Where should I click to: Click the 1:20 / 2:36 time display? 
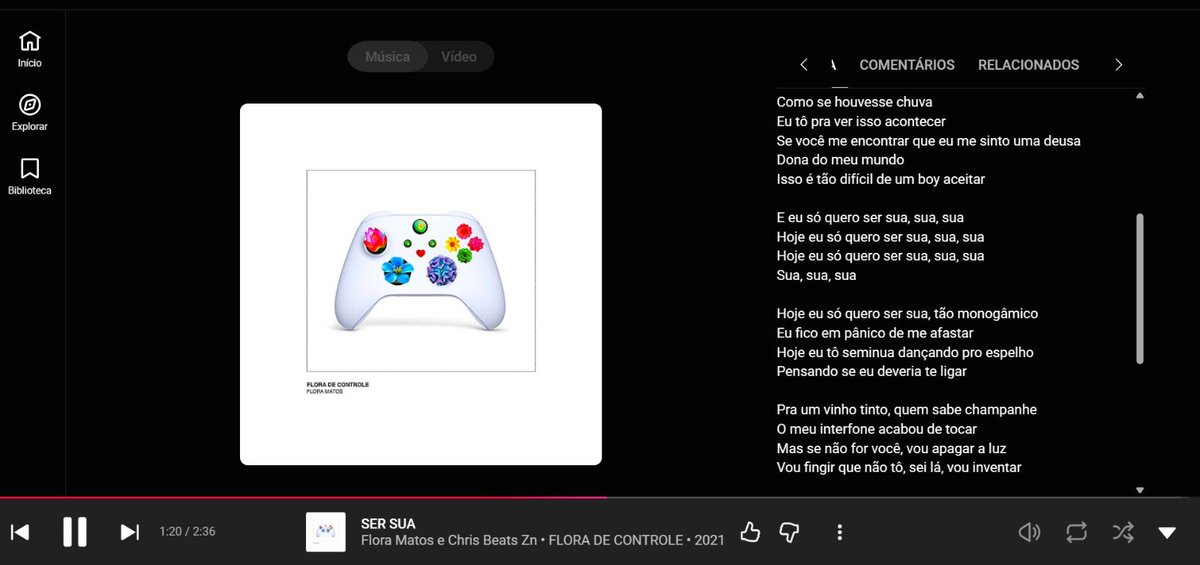click(187, 532)
